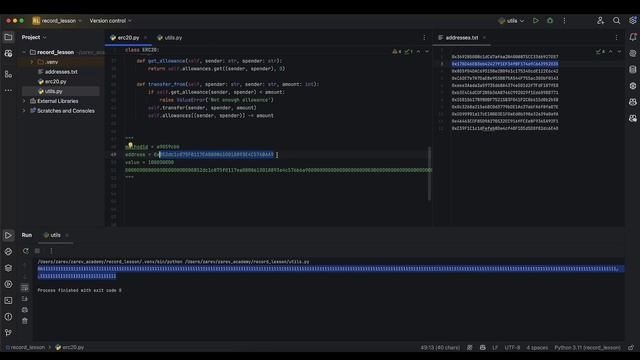Click 'value = 100000000' line in editor
The image size is (640, 360).
pyautogui.click(x=149, y=162)
